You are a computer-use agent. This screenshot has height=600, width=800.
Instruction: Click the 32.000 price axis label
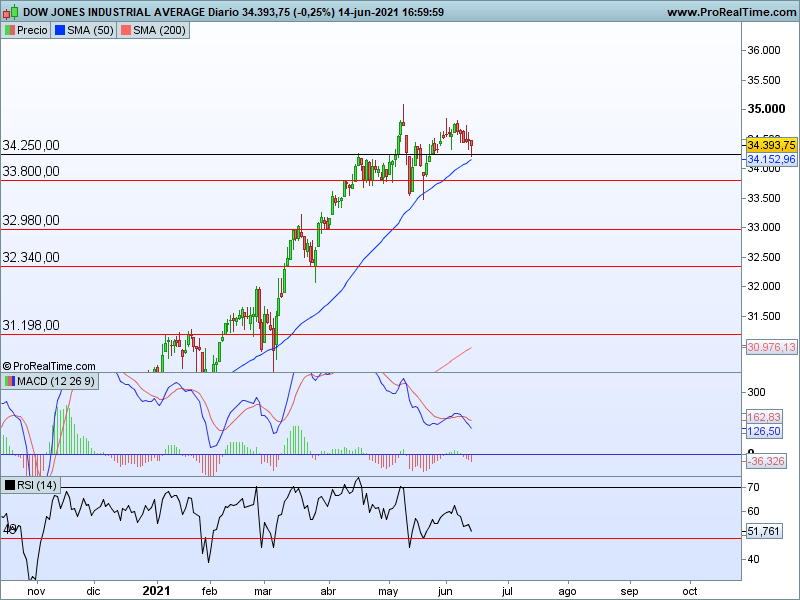point(764,286)
